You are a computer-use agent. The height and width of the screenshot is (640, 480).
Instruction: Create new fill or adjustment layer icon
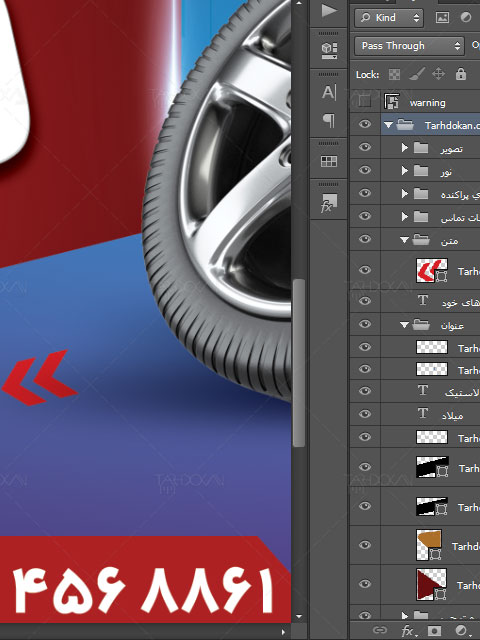point(461,631)
